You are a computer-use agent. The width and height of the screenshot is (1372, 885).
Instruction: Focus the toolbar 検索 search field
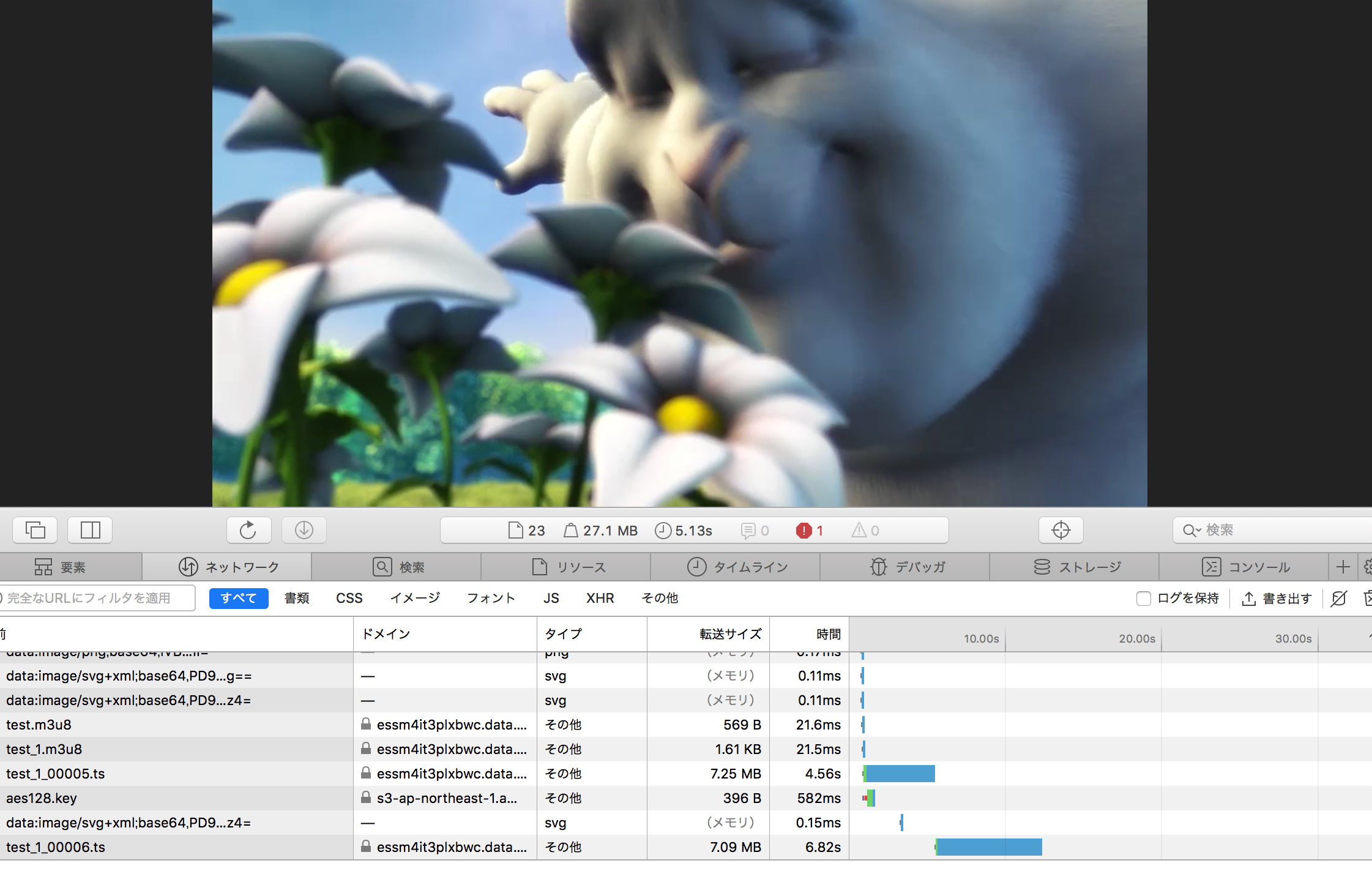coord(1272,530)
